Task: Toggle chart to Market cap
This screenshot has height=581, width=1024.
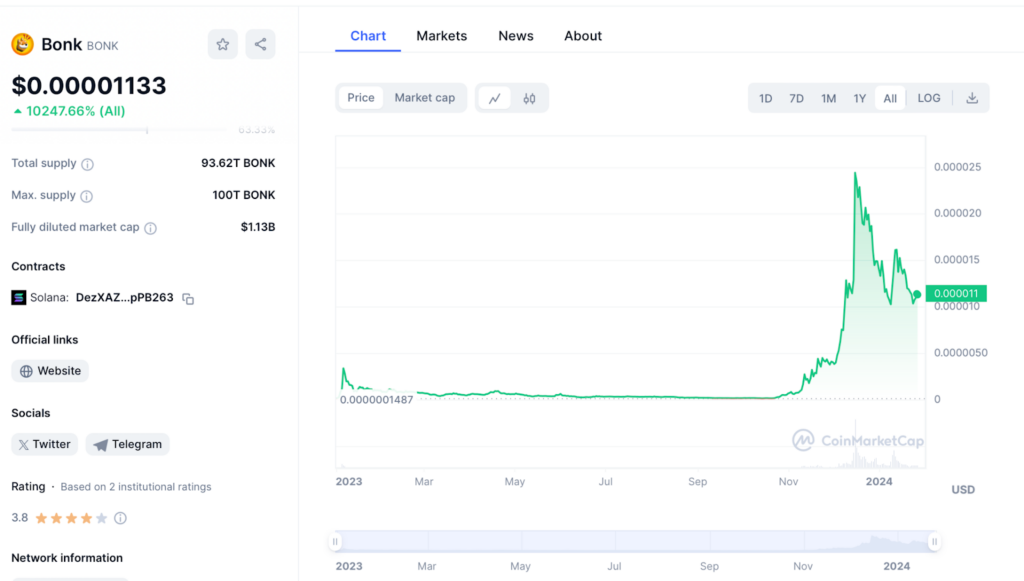Action: (x=424, y=98)
